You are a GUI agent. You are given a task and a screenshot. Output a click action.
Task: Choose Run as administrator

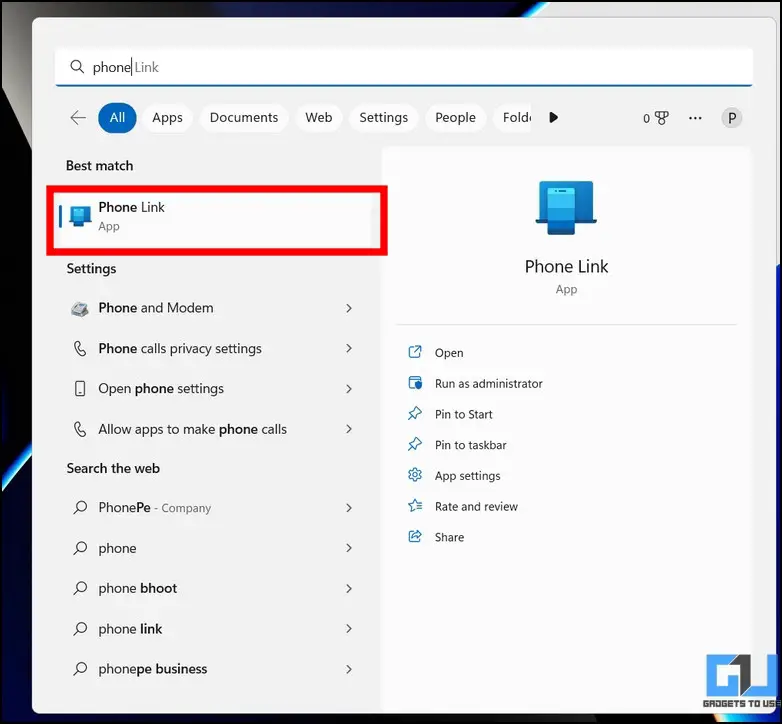pos(488,383)
